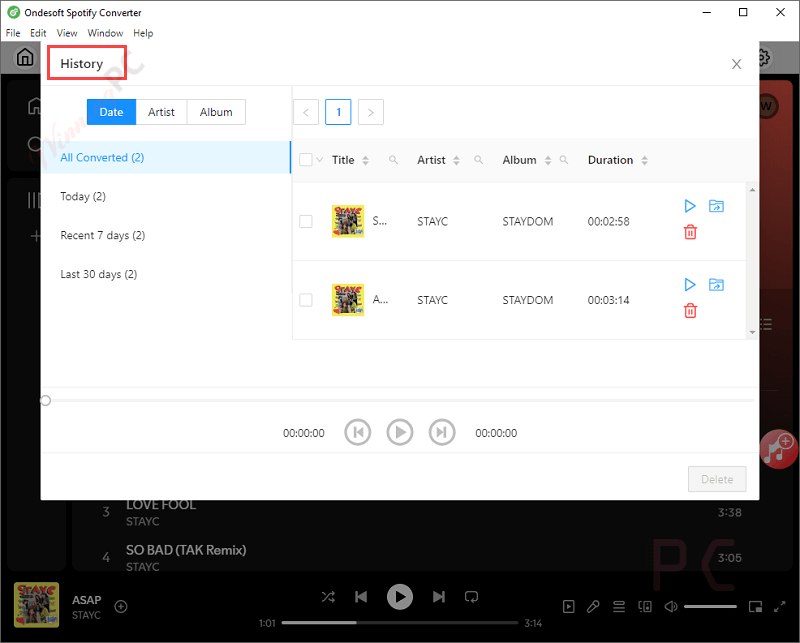The height and width of the screenshot is (643, 800).
Task: Switch to the Artist tab
Action: (x=161, y=112)
